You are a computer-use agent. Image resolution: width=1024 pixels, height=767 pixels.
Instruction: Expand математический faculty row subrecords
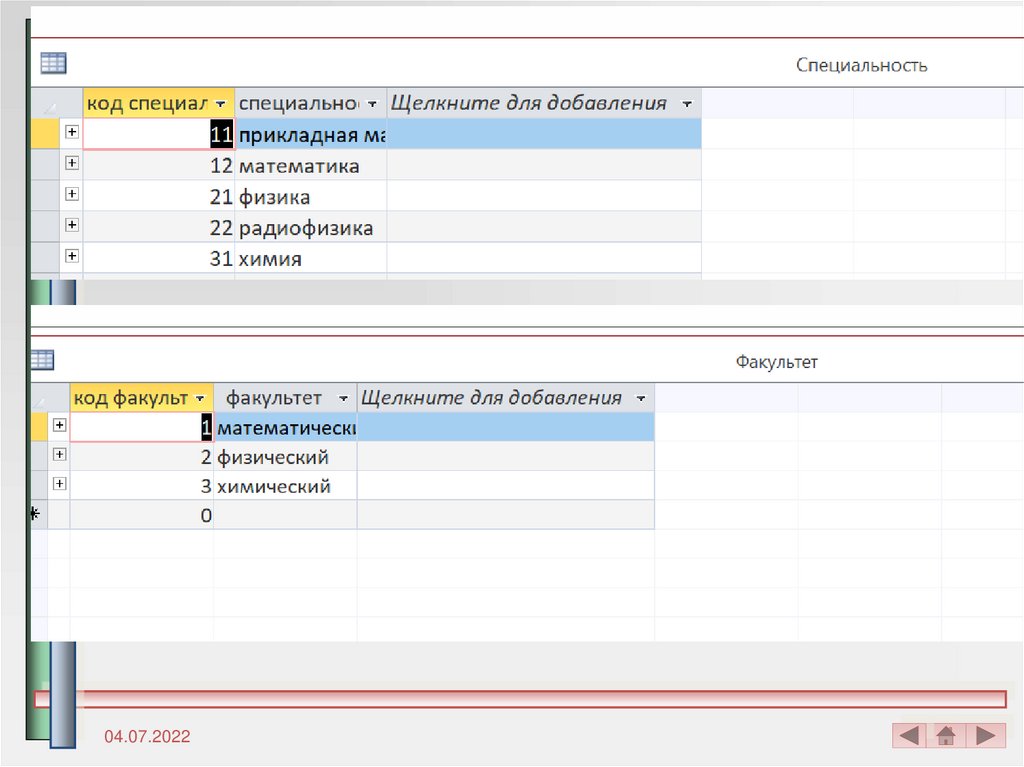coord(59,425)
